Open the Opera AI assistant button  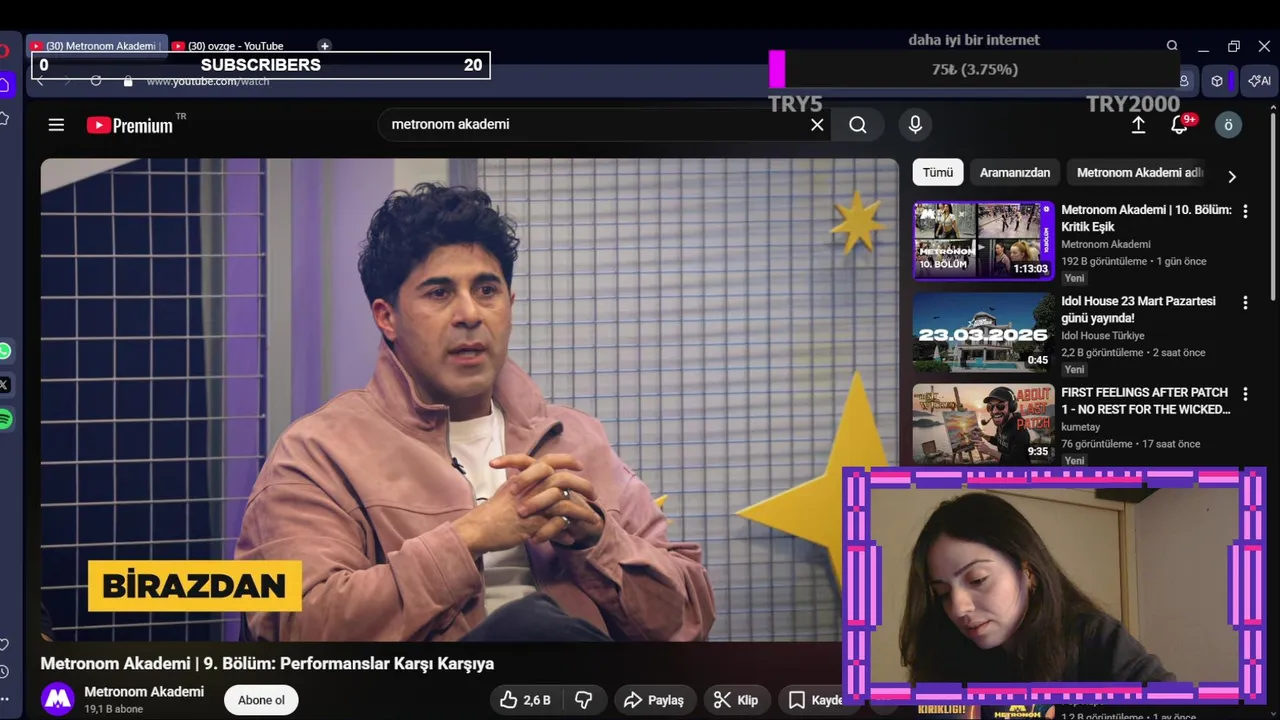[1260, 81]
